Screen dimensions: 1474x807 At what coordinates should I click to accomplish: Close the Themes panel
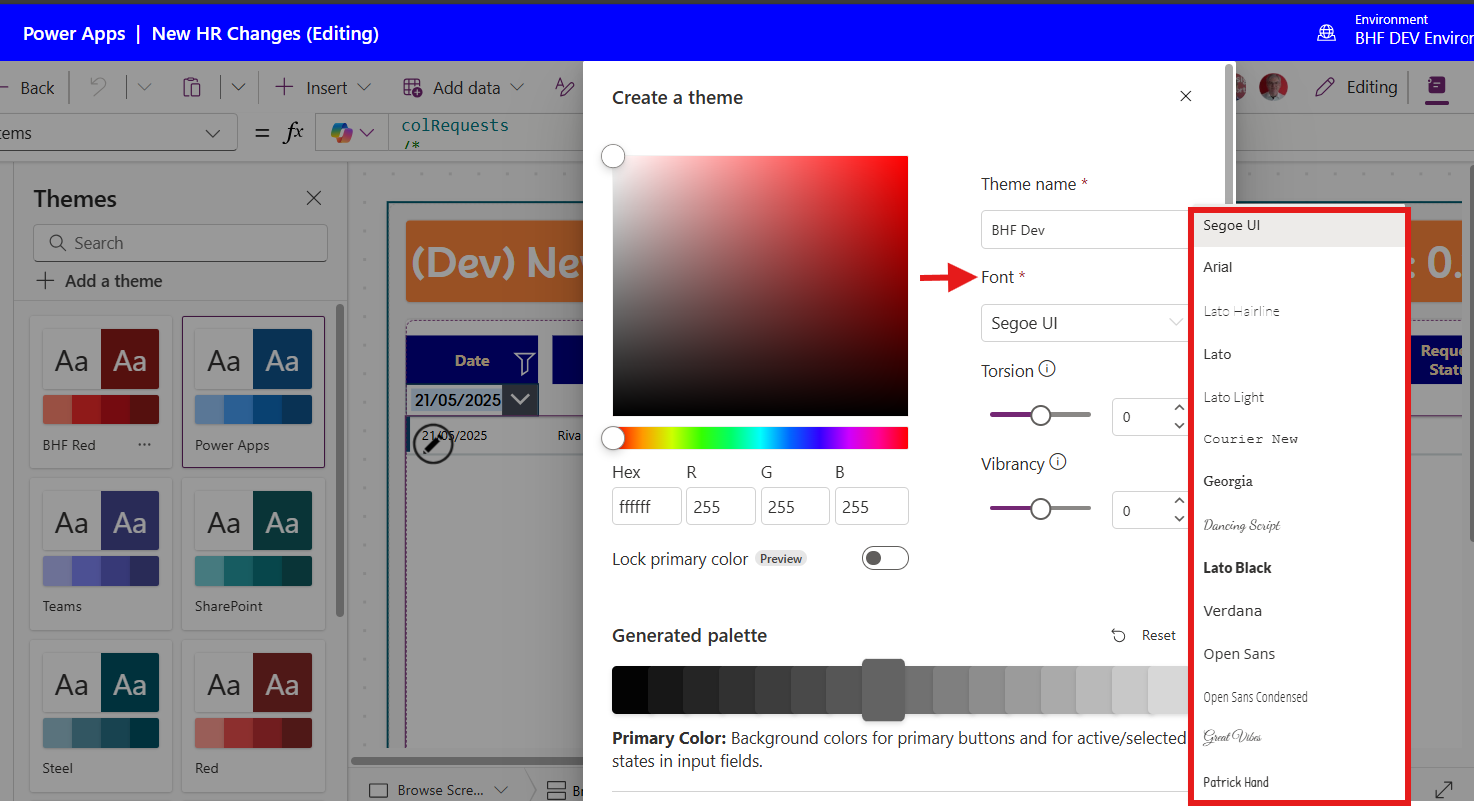point(314,198)
